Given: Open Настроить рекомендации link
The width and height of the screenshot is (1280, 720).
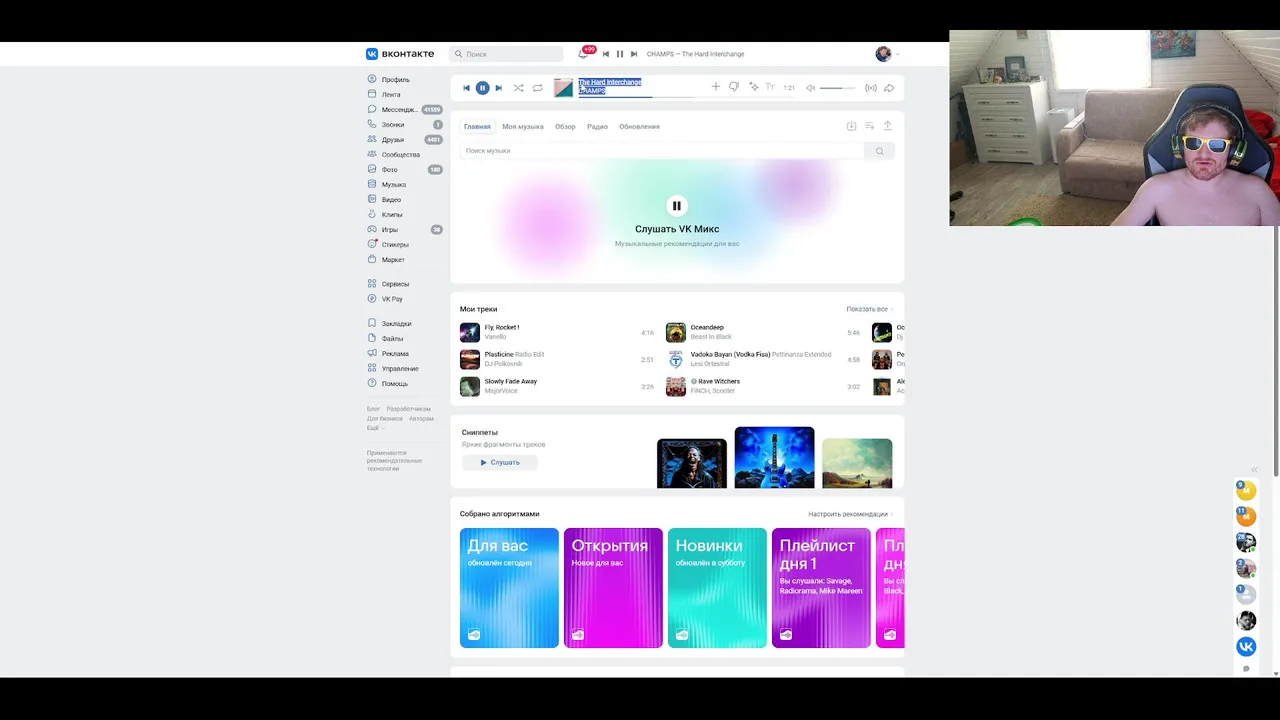Looking at the screenshot, I should pos(850,514).
